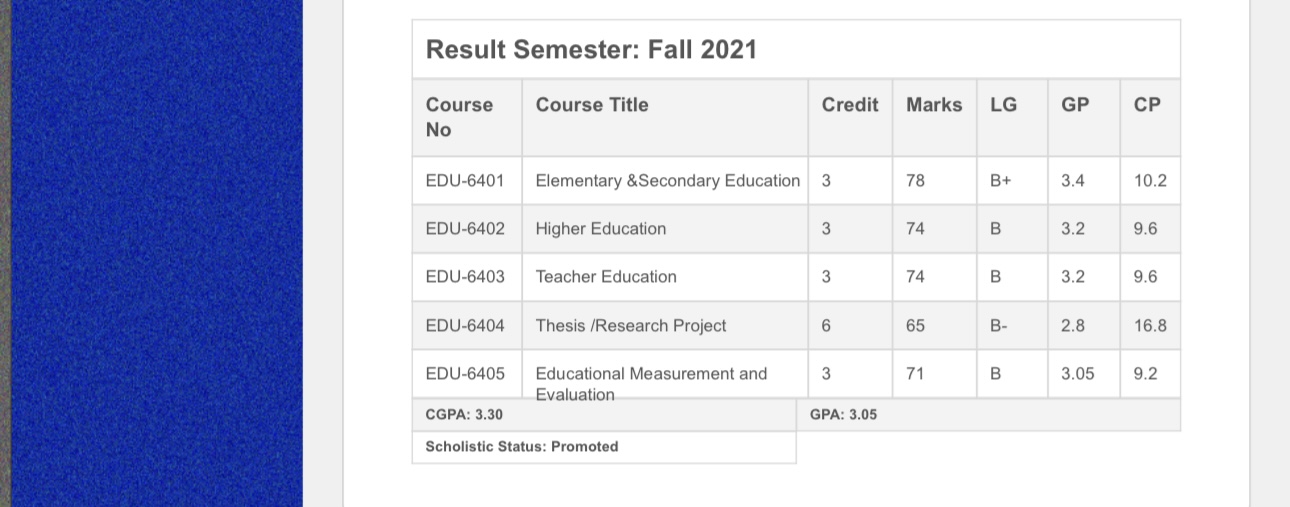Select the EDU-6405 course number
The height and width of the screenshot is (507, 1290).
click(465, 373)
